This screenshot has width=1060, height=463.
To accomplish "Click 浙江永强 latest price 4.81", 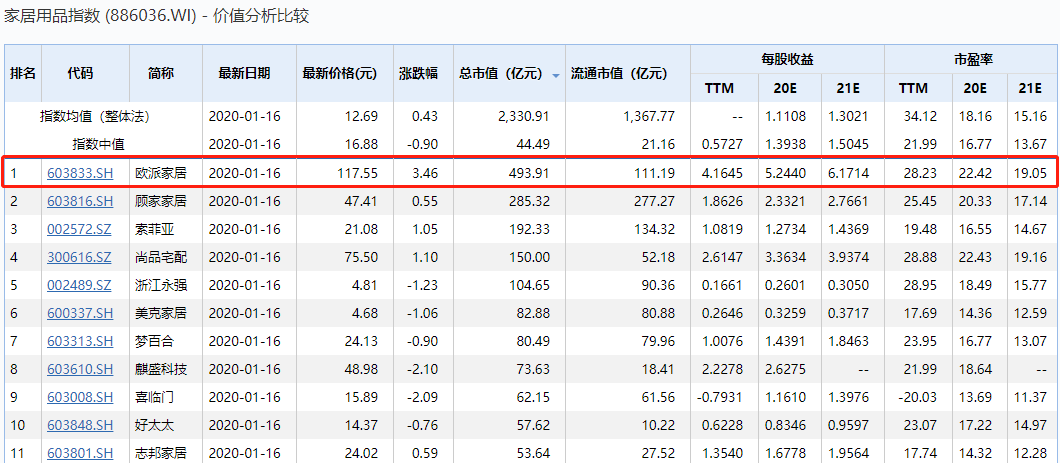I will (365, 285).
